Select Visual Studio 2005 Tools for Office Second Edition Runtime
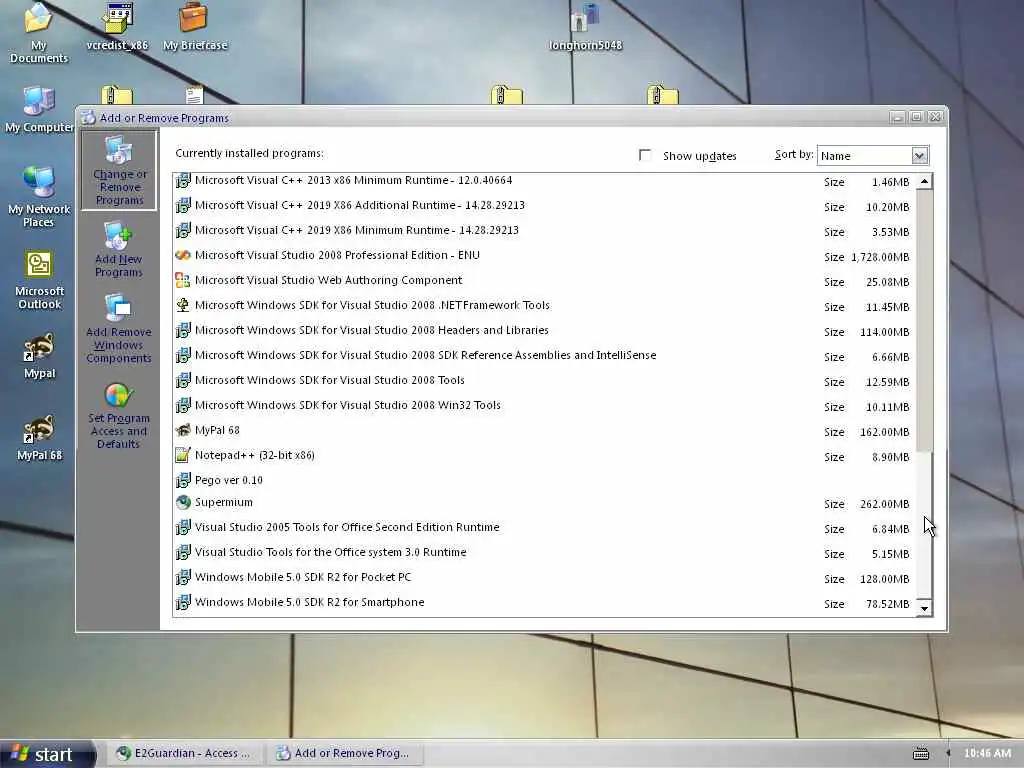This screenshot has width=1024, height=768. coord(543,528)
